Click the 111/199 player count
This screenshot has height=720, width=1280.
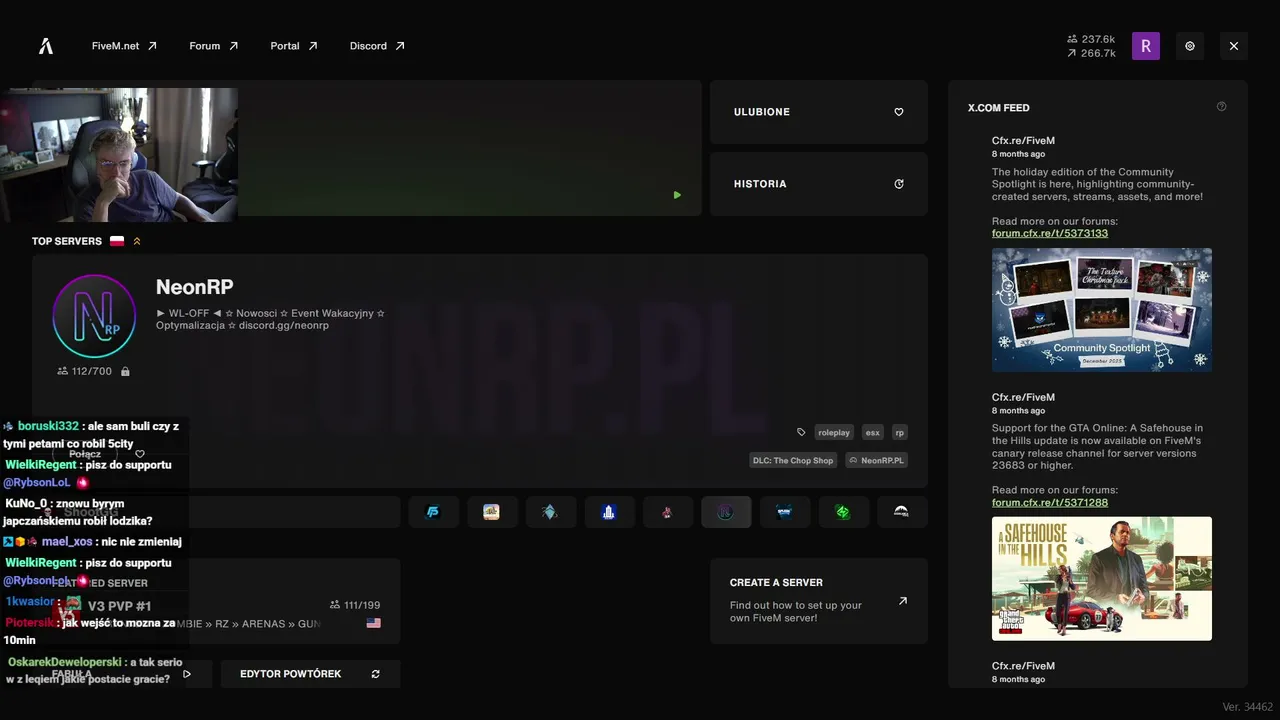[x=355, y=605]
